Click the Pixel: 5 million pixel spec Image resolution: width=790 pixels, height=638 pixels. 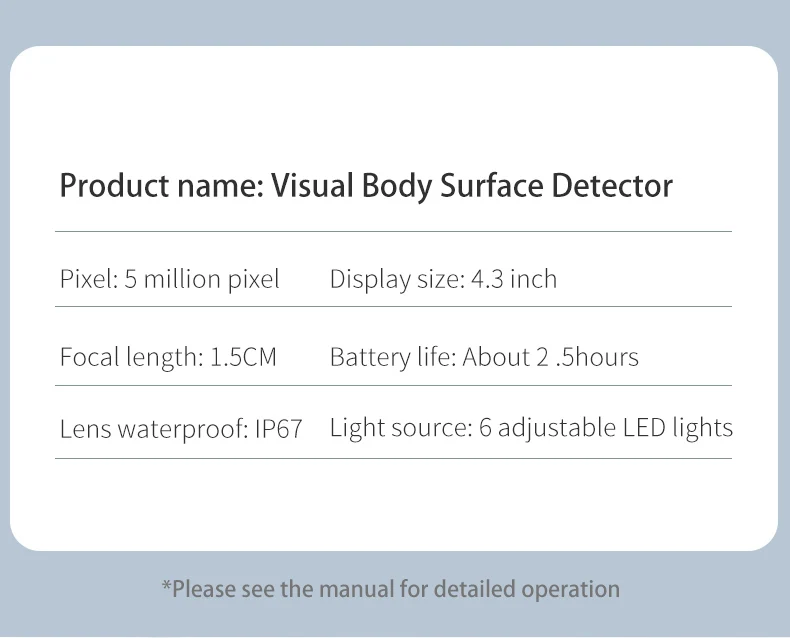pos(170,280)
